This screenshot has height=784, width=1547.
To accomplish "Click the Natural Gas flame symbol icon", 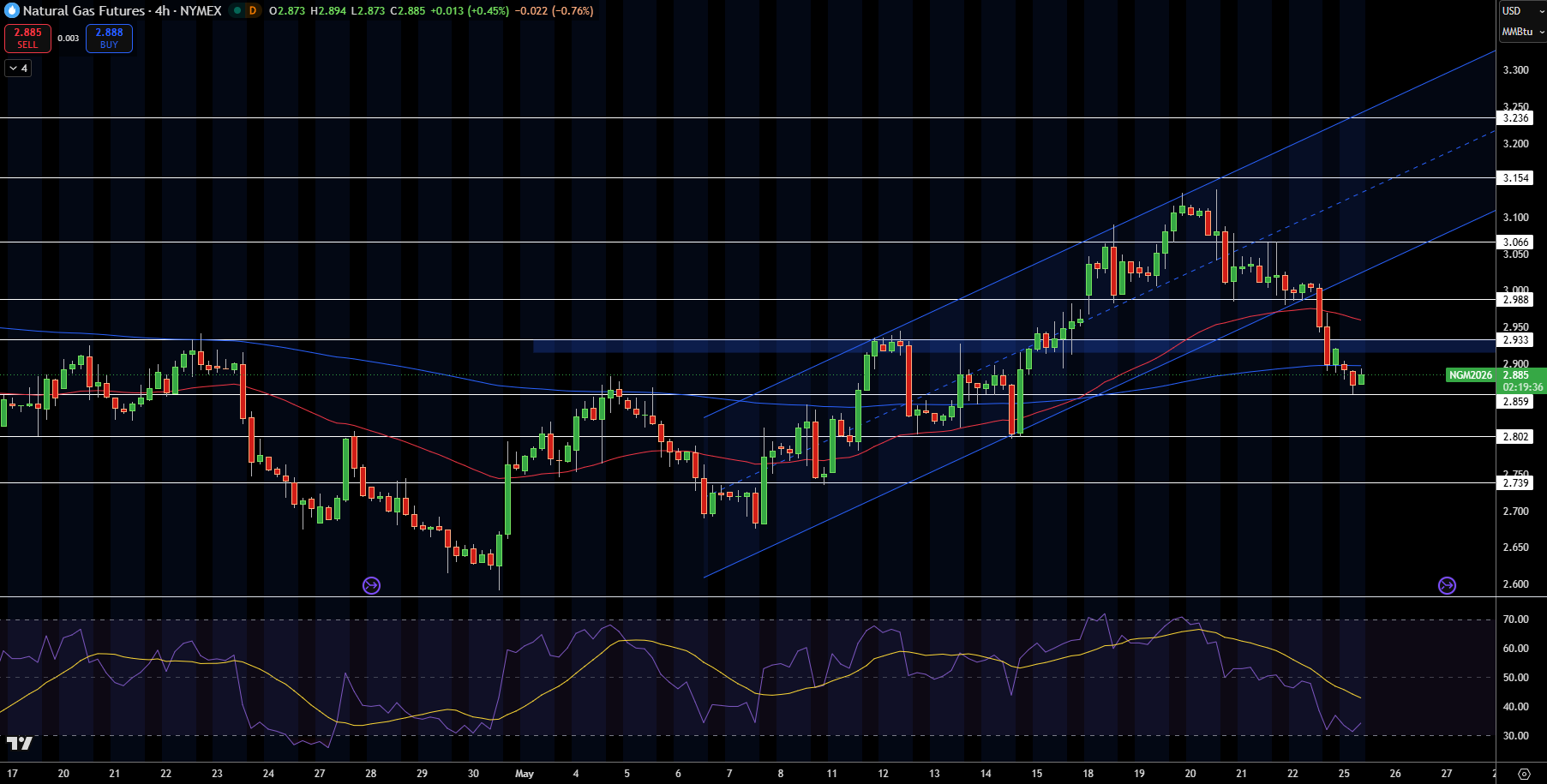I will tap(12, 10).
